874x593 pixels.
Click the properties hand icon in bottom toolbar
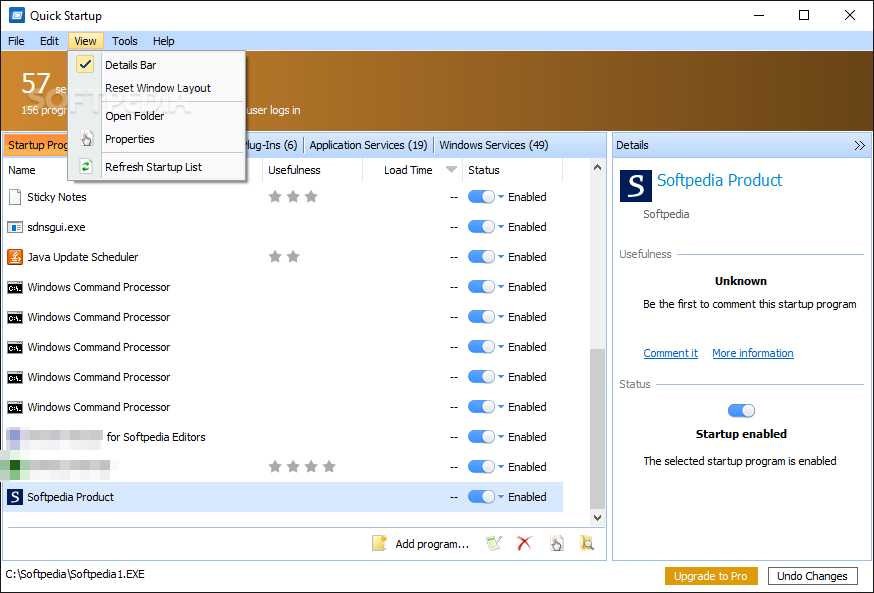point(556,543)
